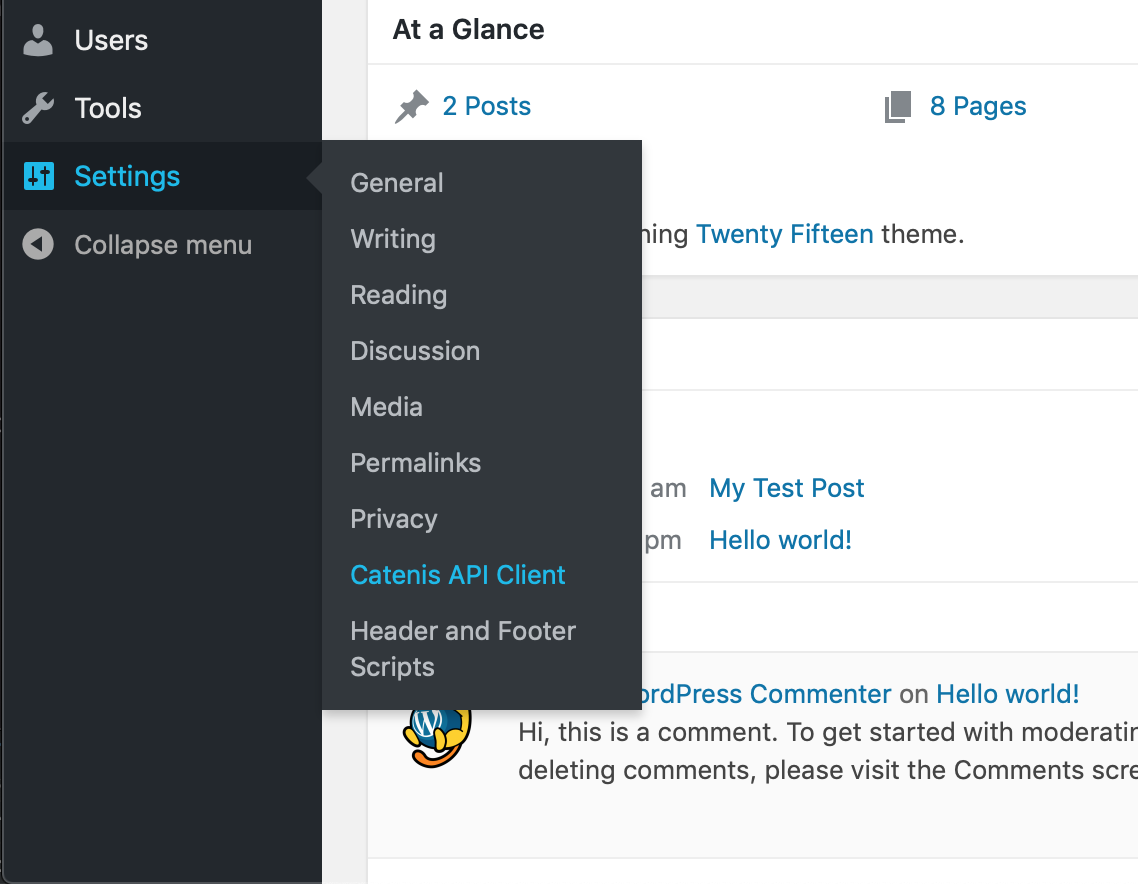Viewport: 1138px width, 884px height.
Task: Open Hello world! in recent posts list
Action: pyautogui.click(x=780, y=540)
